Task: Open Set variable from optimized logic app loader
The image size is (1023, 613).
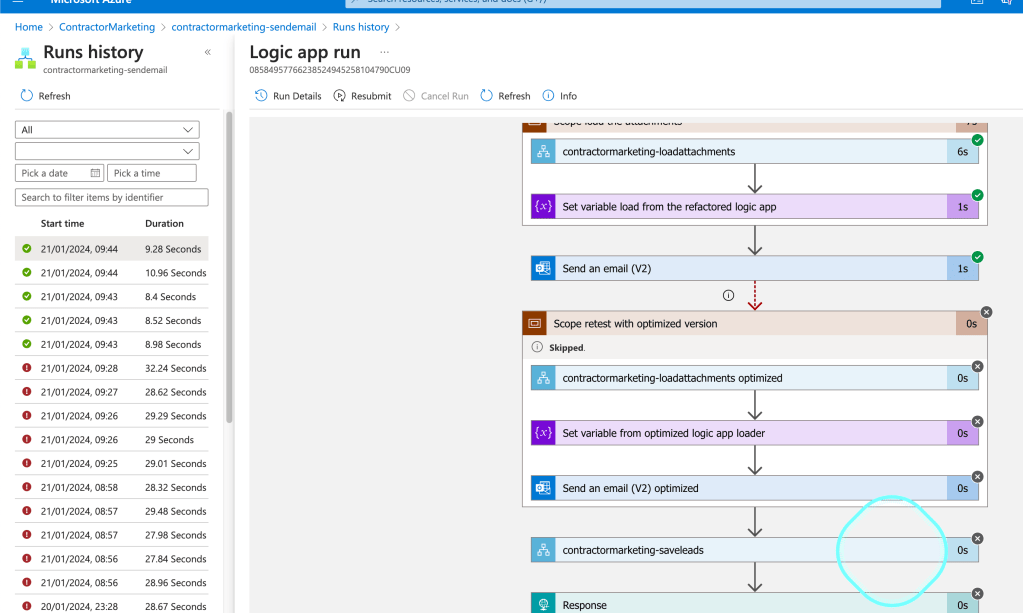Action: point(754,433)
